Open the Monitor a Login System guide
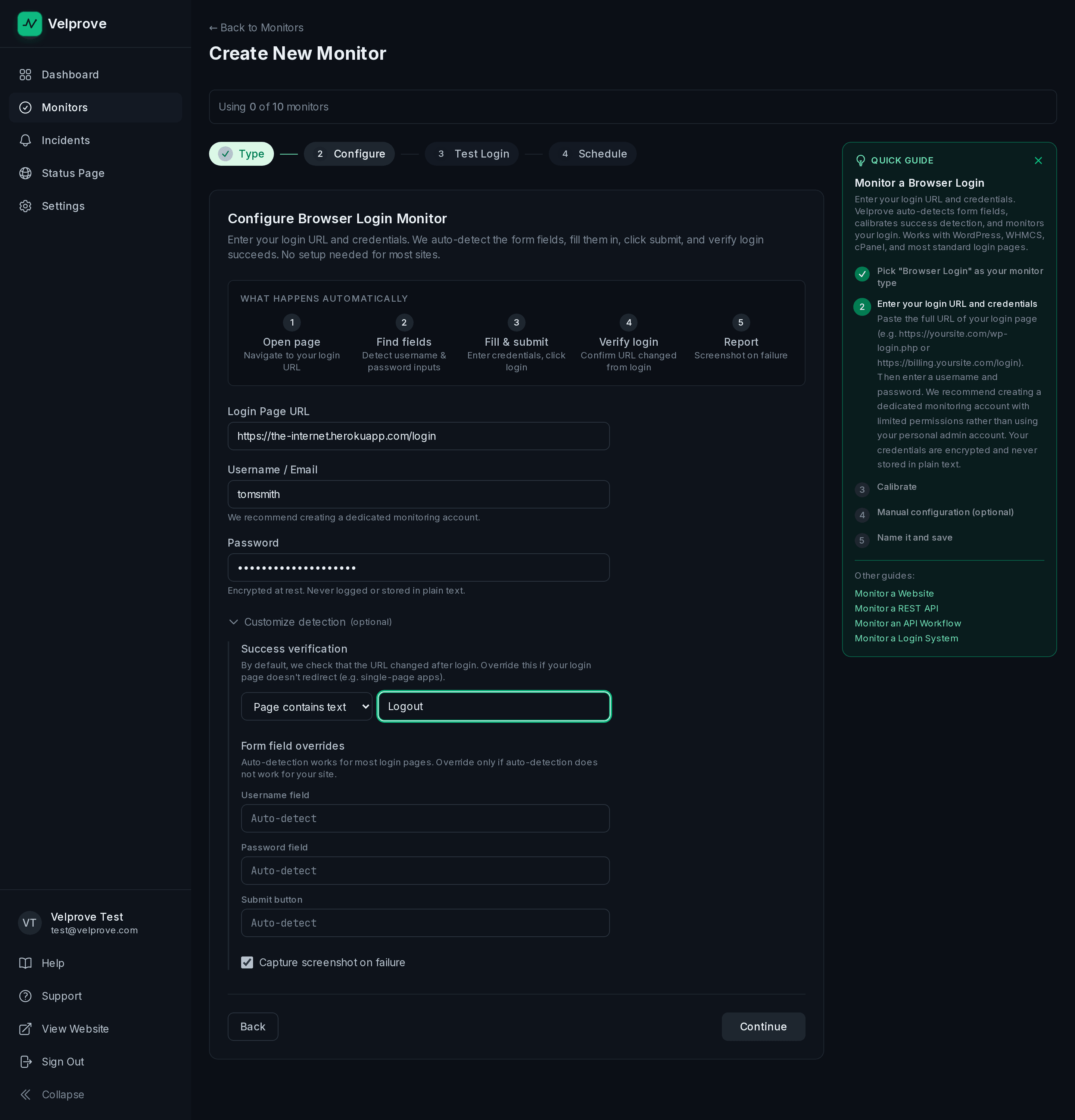The height and width of the screenshot is (1120, 1075). [x=907, y=638]
